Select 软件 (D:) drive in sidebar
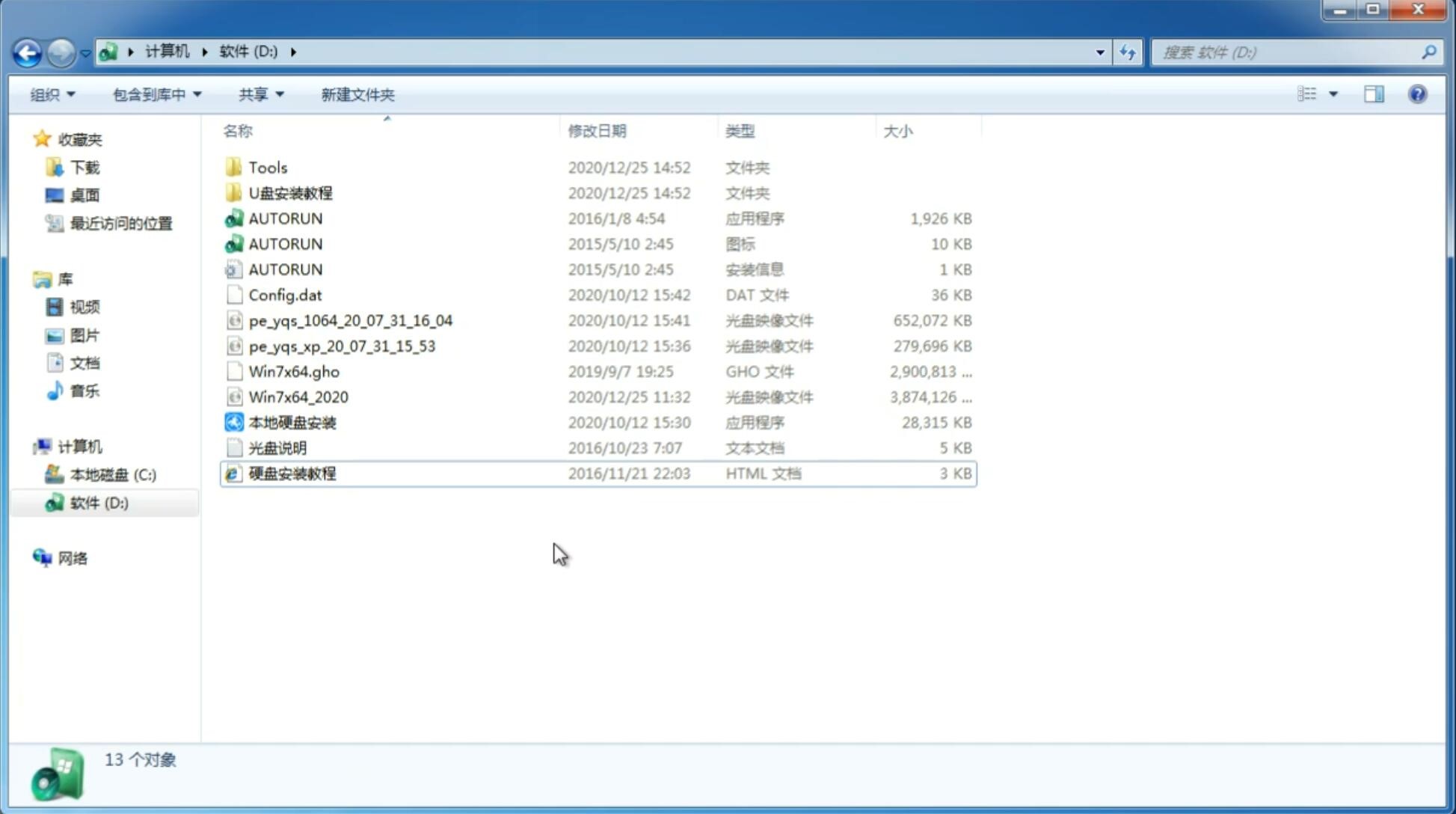 click(x=99, y=502)
